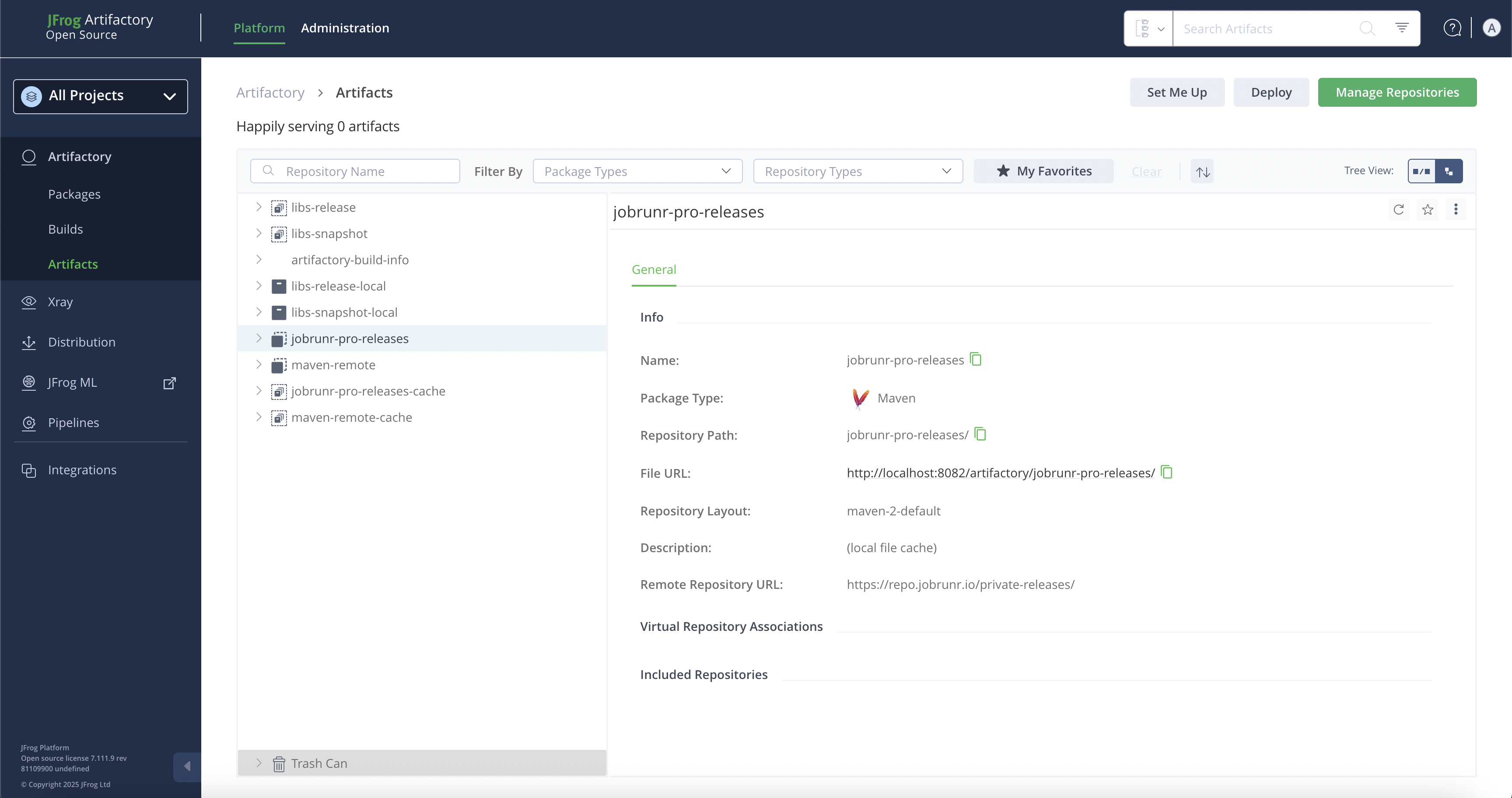Image resolution: width=1512 pixels, height=798 pixels.
Task: Copy the File URL to clipboard
Action: (1167, 472)
